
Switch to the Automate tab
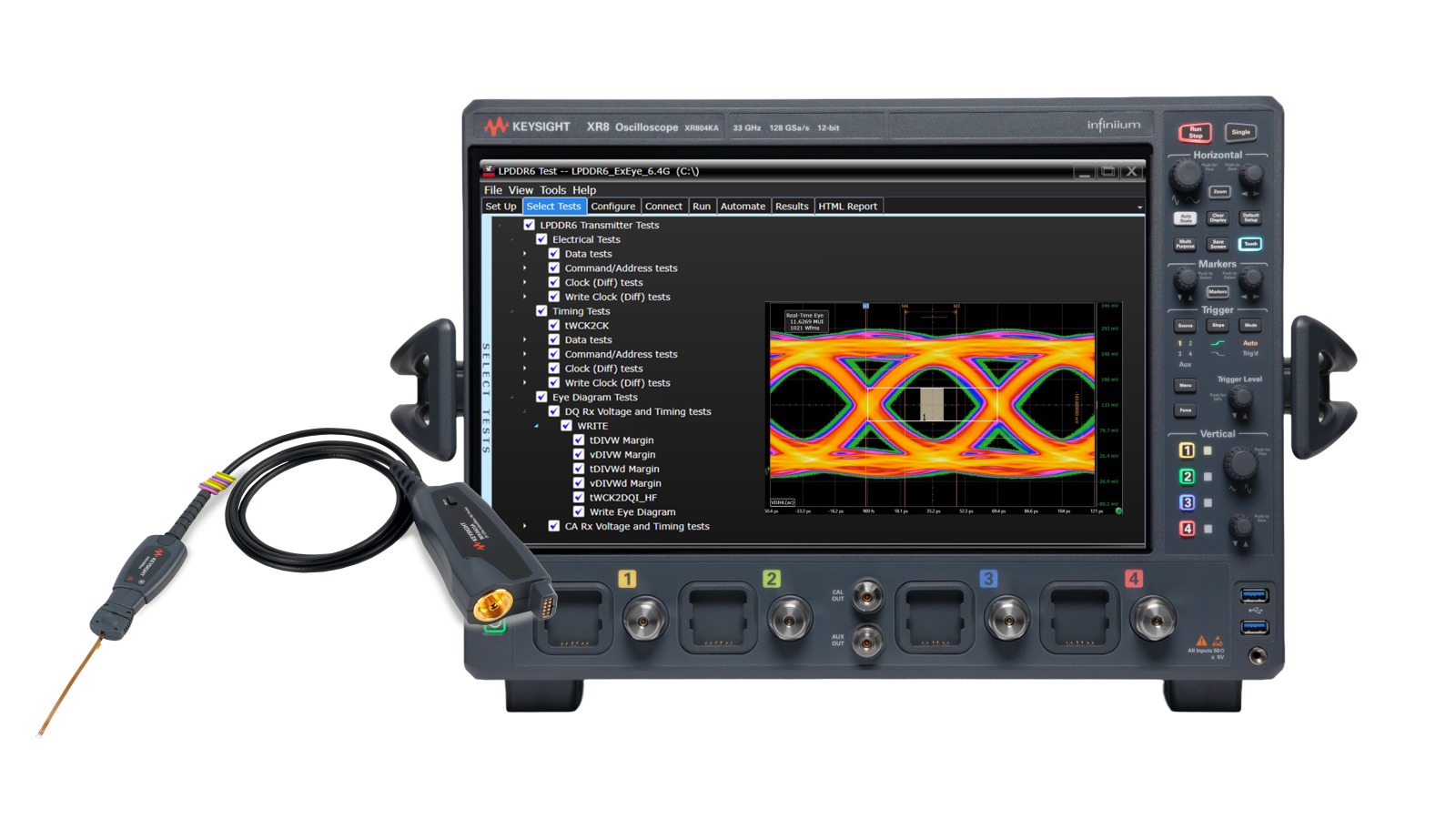(x=743, y=207)
